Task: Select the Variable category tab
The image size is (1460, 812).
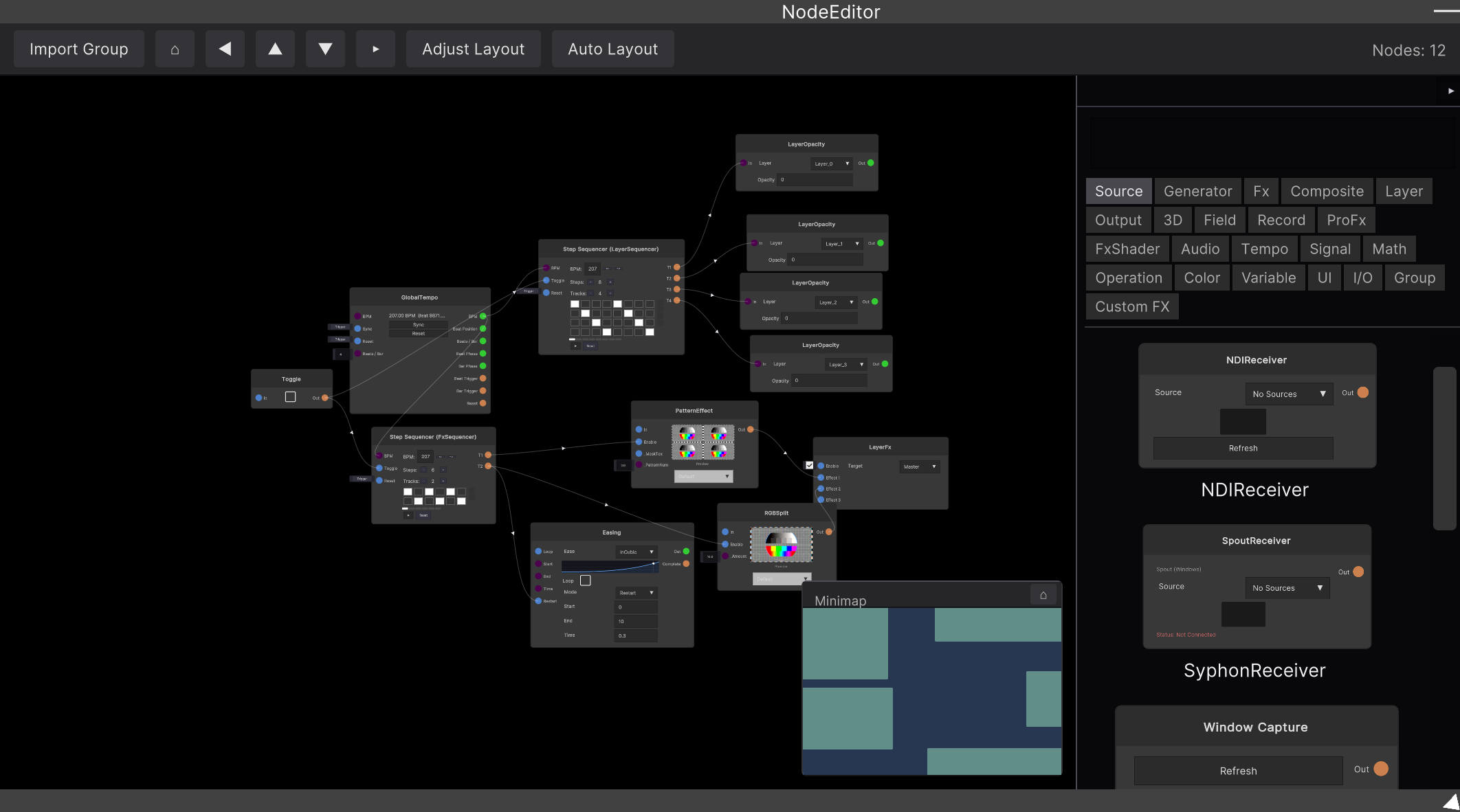Action: (1269, 278)
